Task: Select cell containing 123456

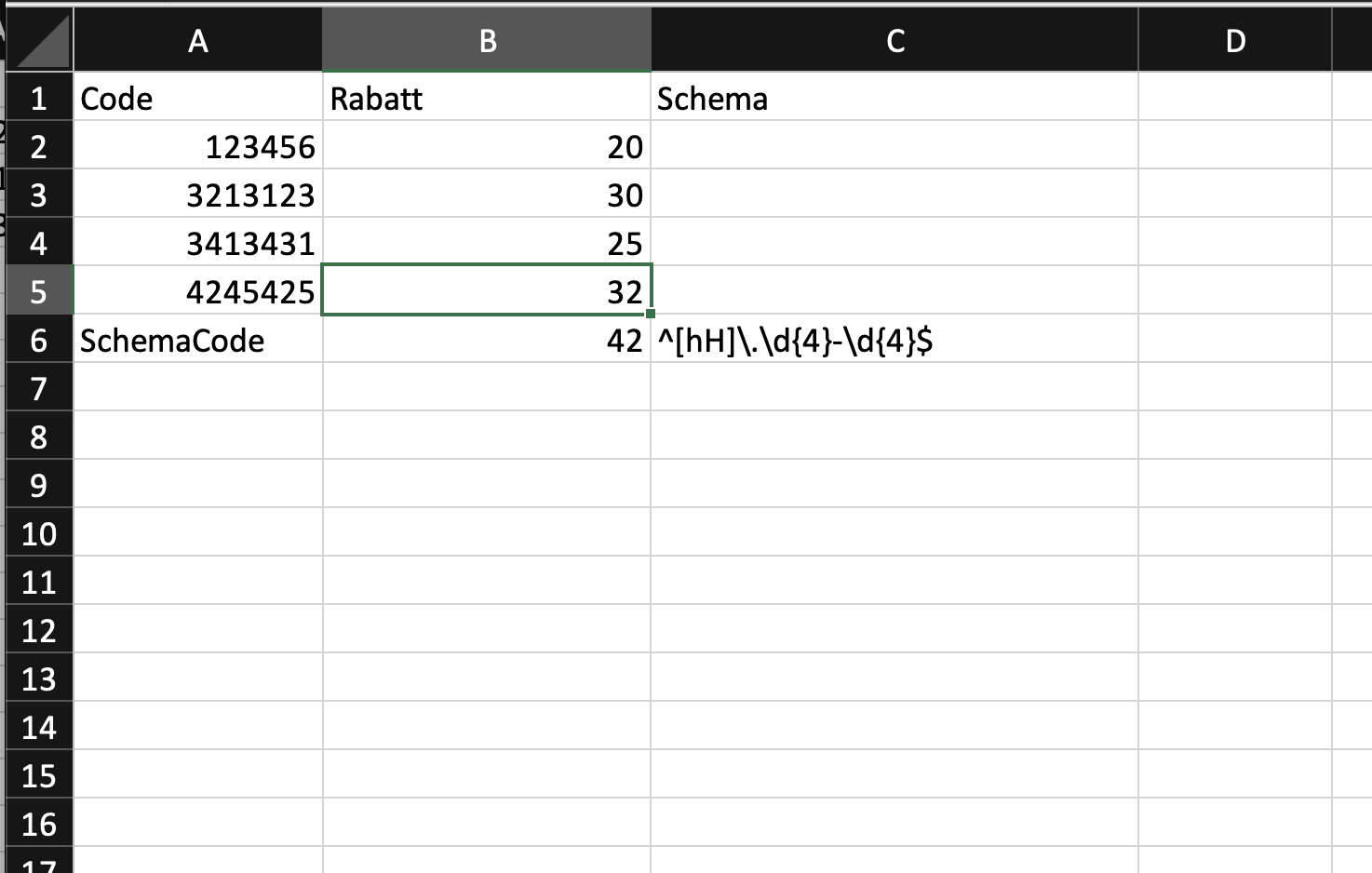Action: 197,147
